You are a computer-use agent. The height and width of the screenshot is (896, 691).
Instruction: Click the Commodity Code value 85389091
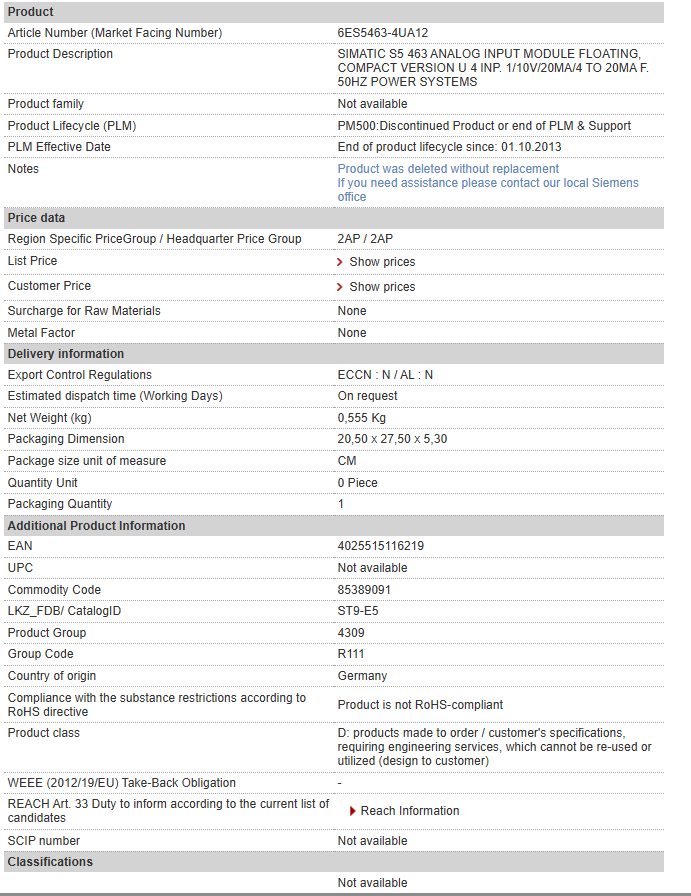pos(364,590)
